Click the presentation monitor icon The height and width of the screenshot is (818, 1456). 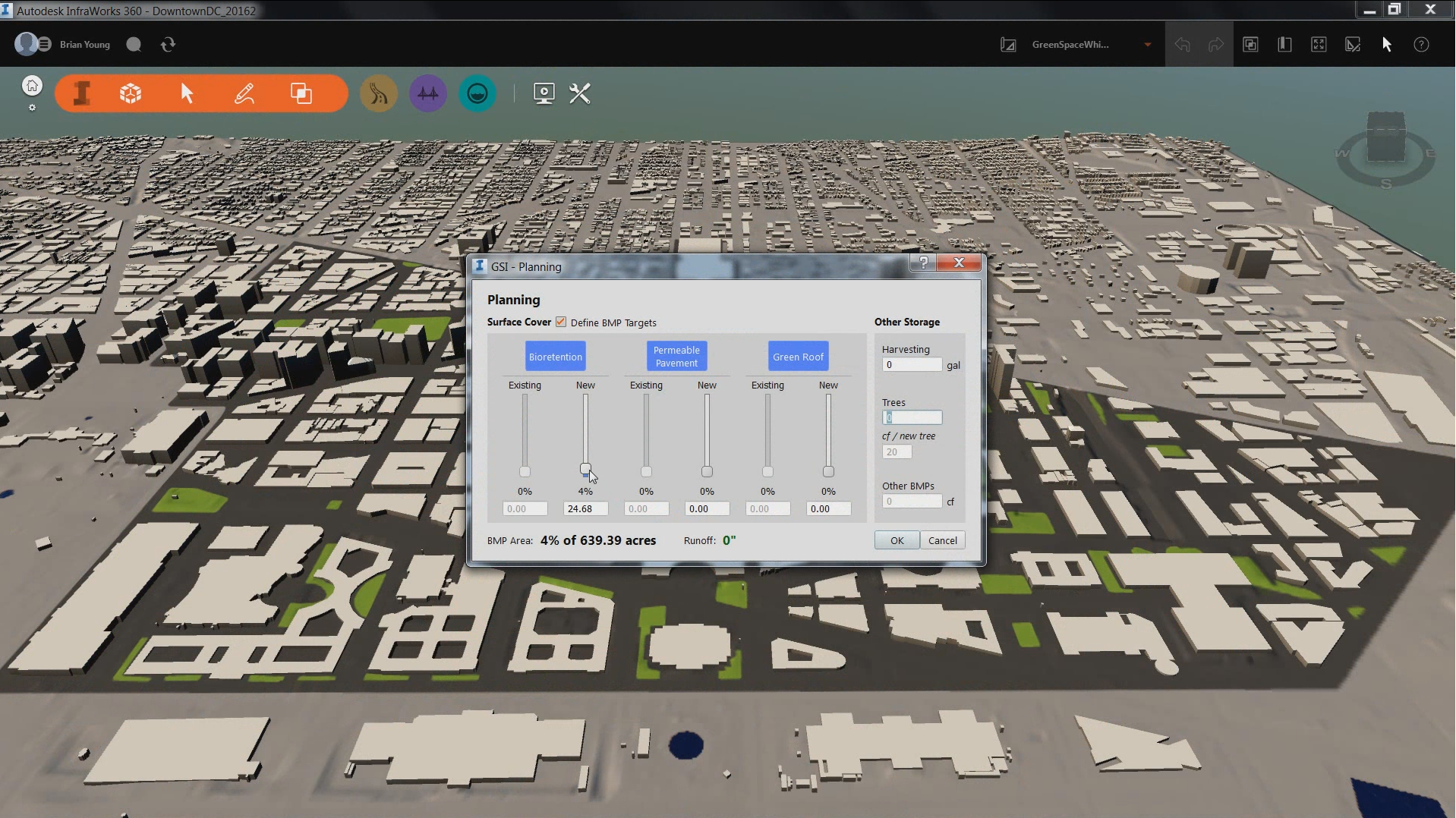tap(544, 94)
